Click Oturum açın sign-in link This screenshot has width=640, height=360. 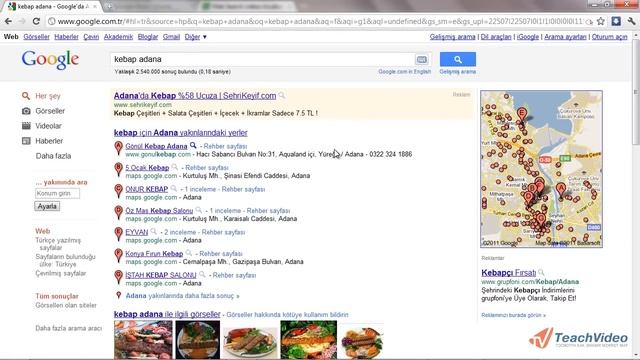coord(609,37)
